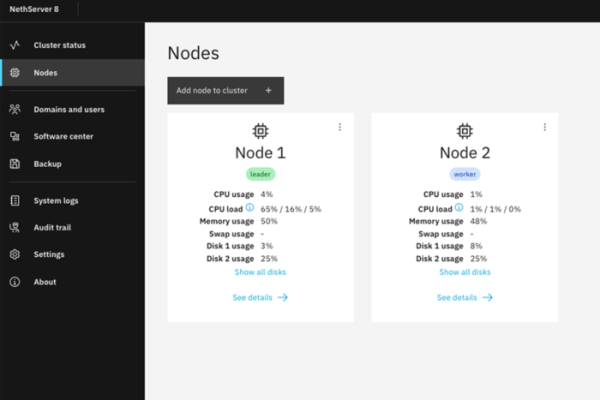The image size is (600, 400).
Task: Expand Show all disks for Node 2
Action: tap(464, 271)
